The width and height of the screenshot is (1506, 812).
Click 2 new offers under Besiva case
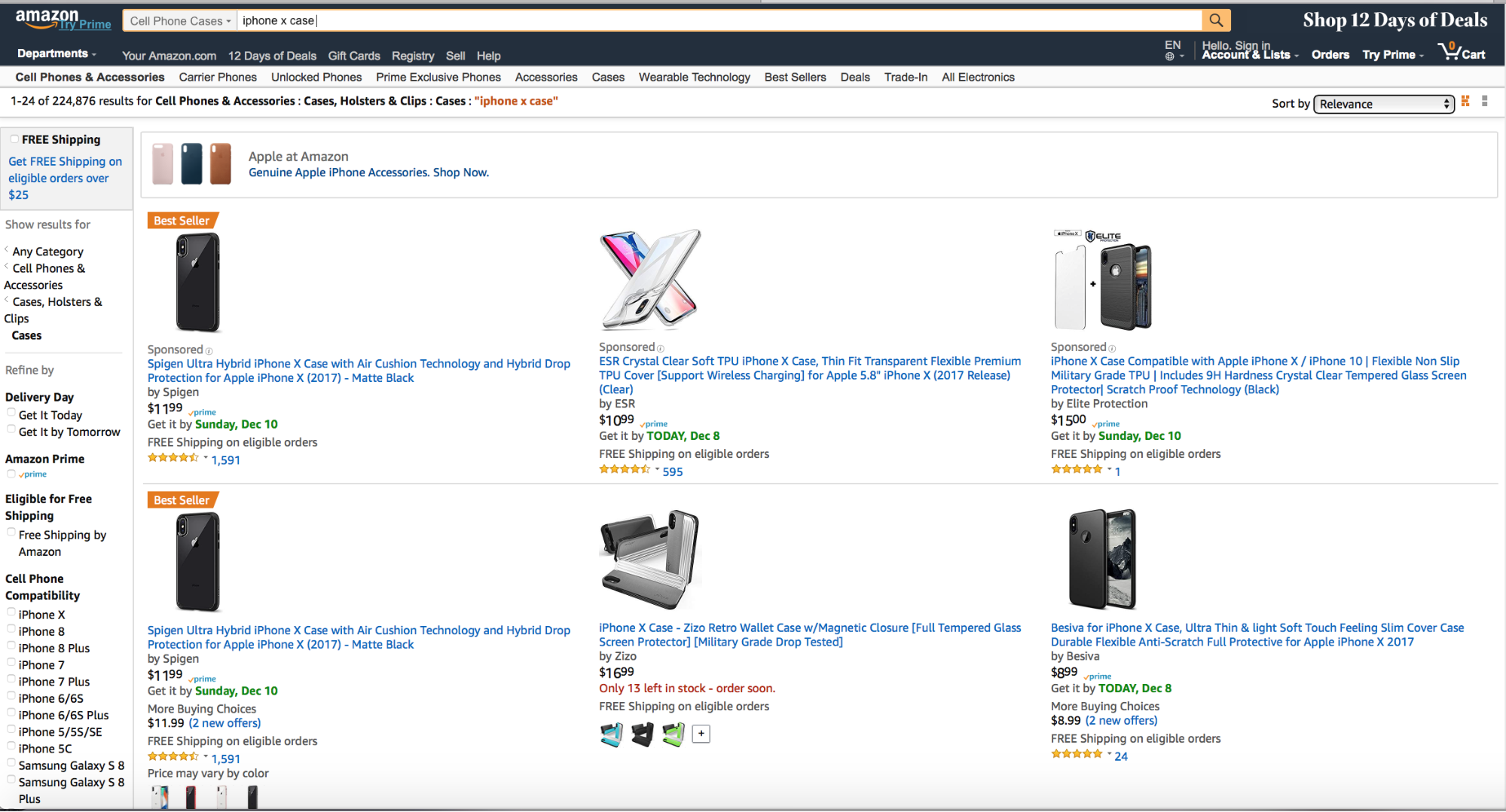(x=1121, y=721)
